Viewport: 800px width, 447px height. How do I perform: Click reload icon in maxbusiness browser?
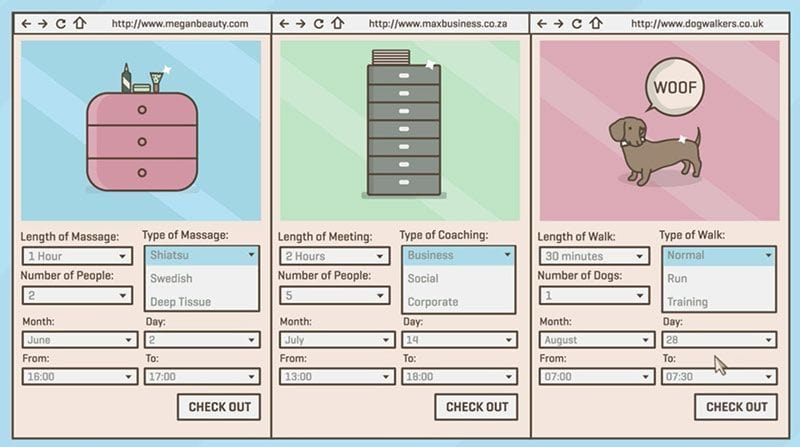(x=319, y=23)
